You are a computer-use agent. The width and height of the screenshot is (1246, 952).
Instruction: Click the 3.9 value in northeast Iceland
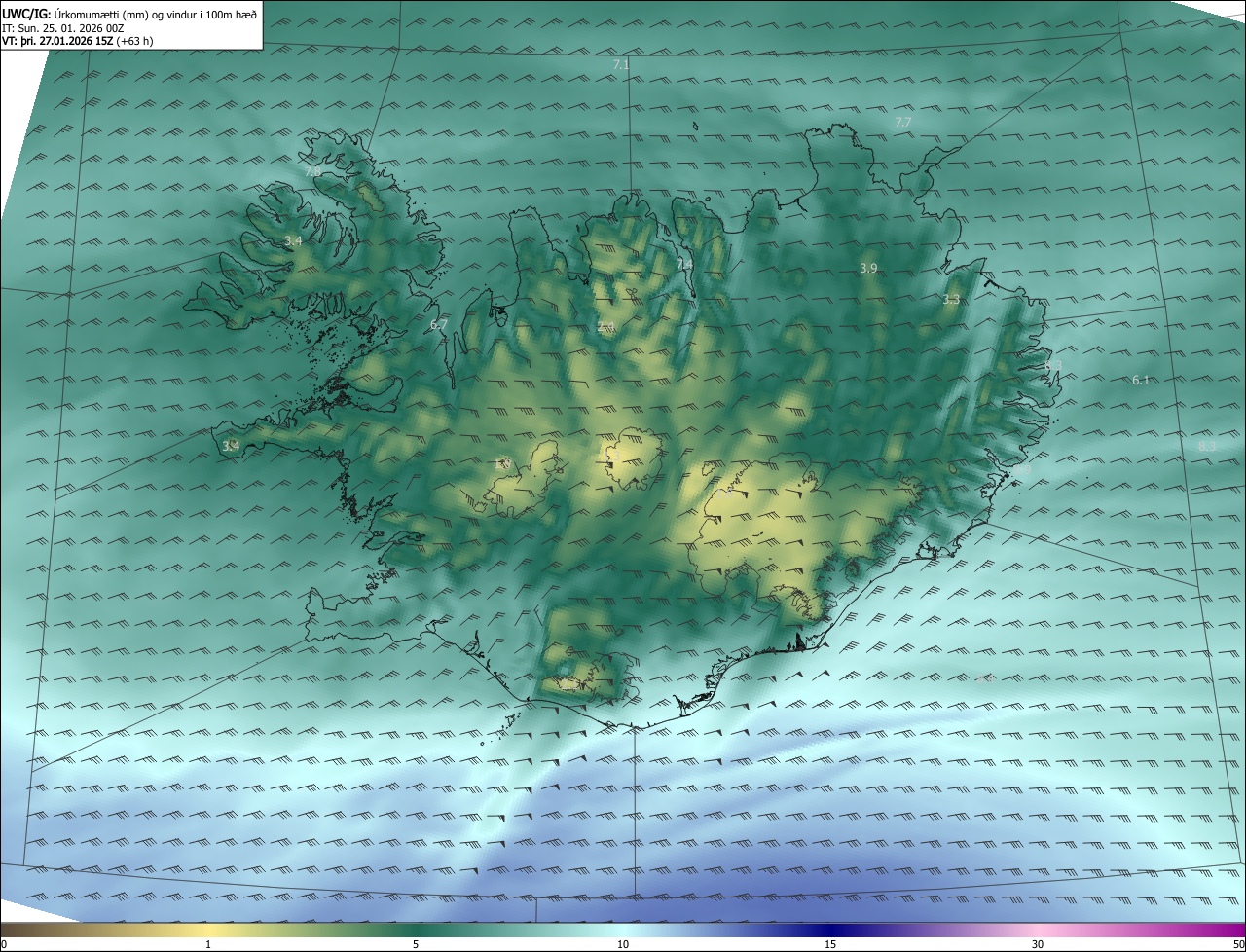click(x=869, y=268)
